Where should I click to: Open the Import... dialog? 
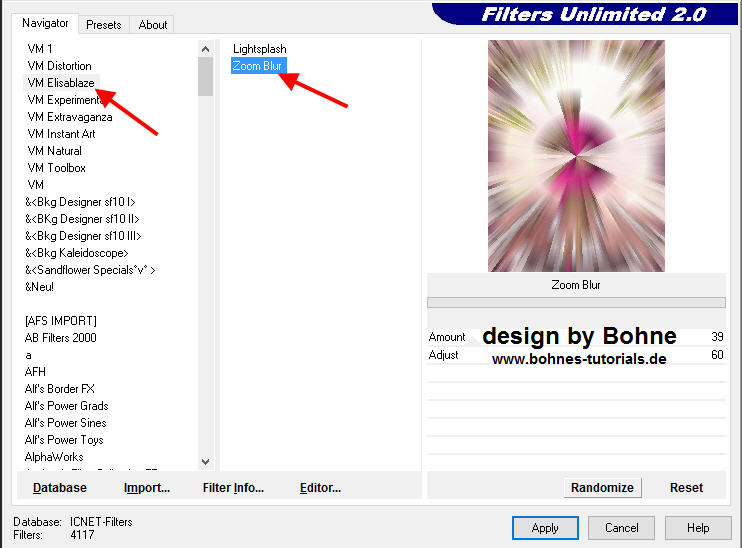pos(147,488)
